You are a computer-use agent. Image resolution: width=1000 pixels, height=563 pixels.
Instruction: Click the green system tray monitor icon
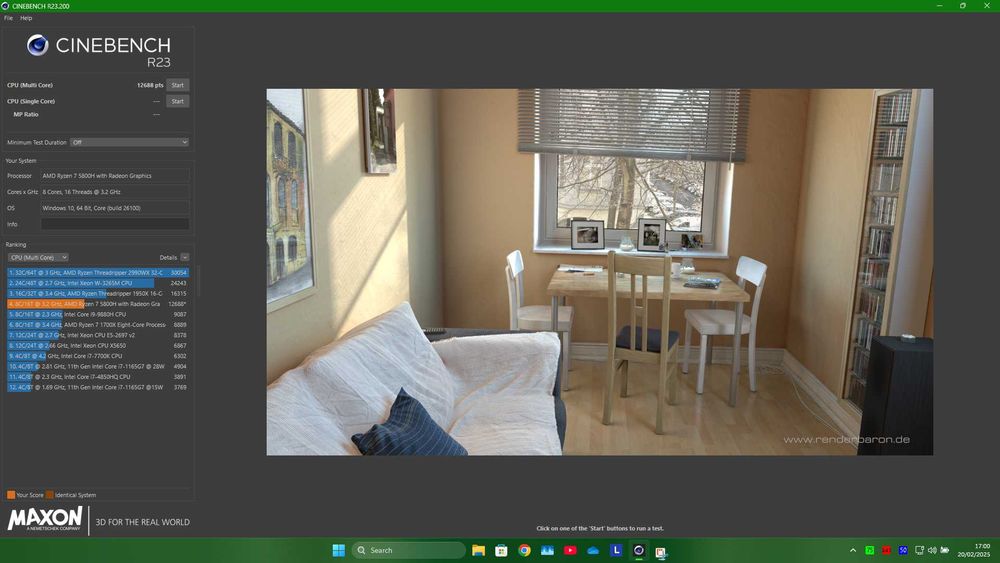869,550
